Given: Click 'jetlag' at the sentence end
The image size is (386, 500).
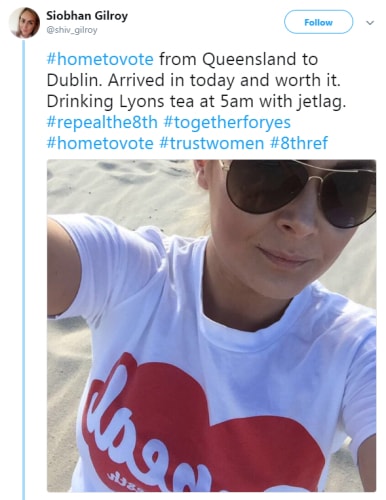Looking at the screenshot, I should [321, 102].
